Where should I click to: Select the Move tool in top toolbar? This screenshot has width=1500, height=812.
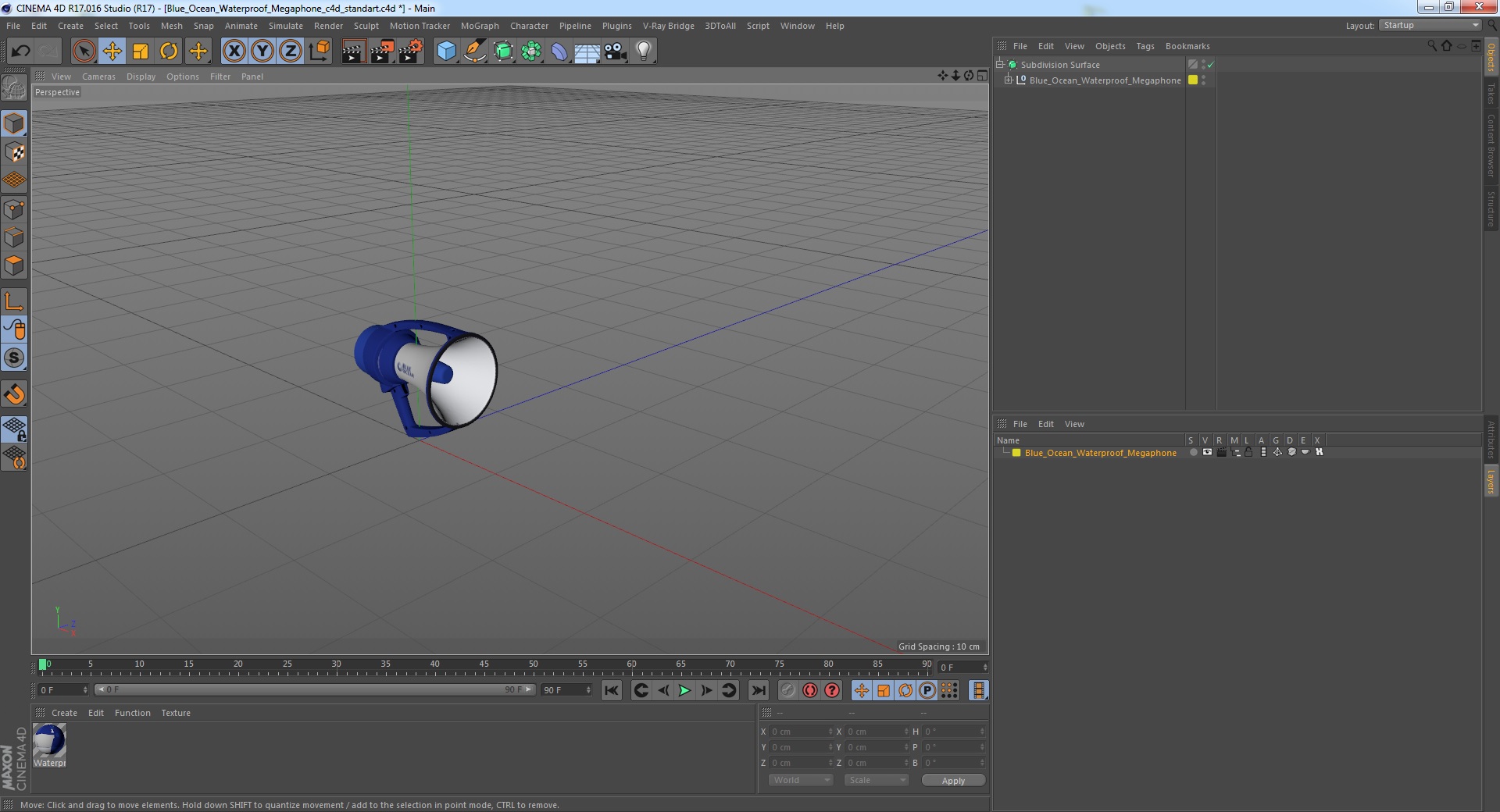112,52
